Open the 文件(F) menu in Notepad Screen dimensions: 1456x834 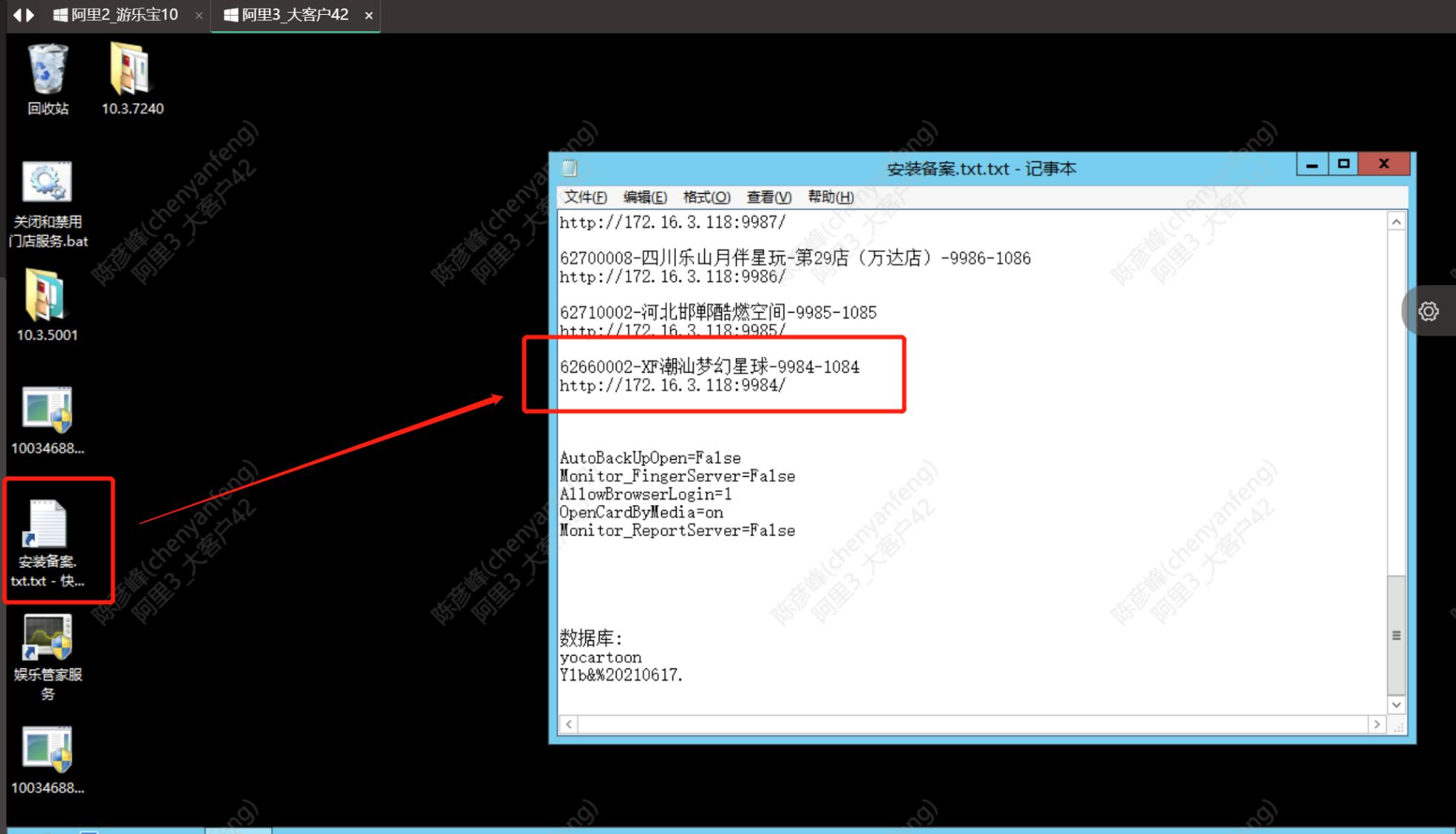(585, 197)
